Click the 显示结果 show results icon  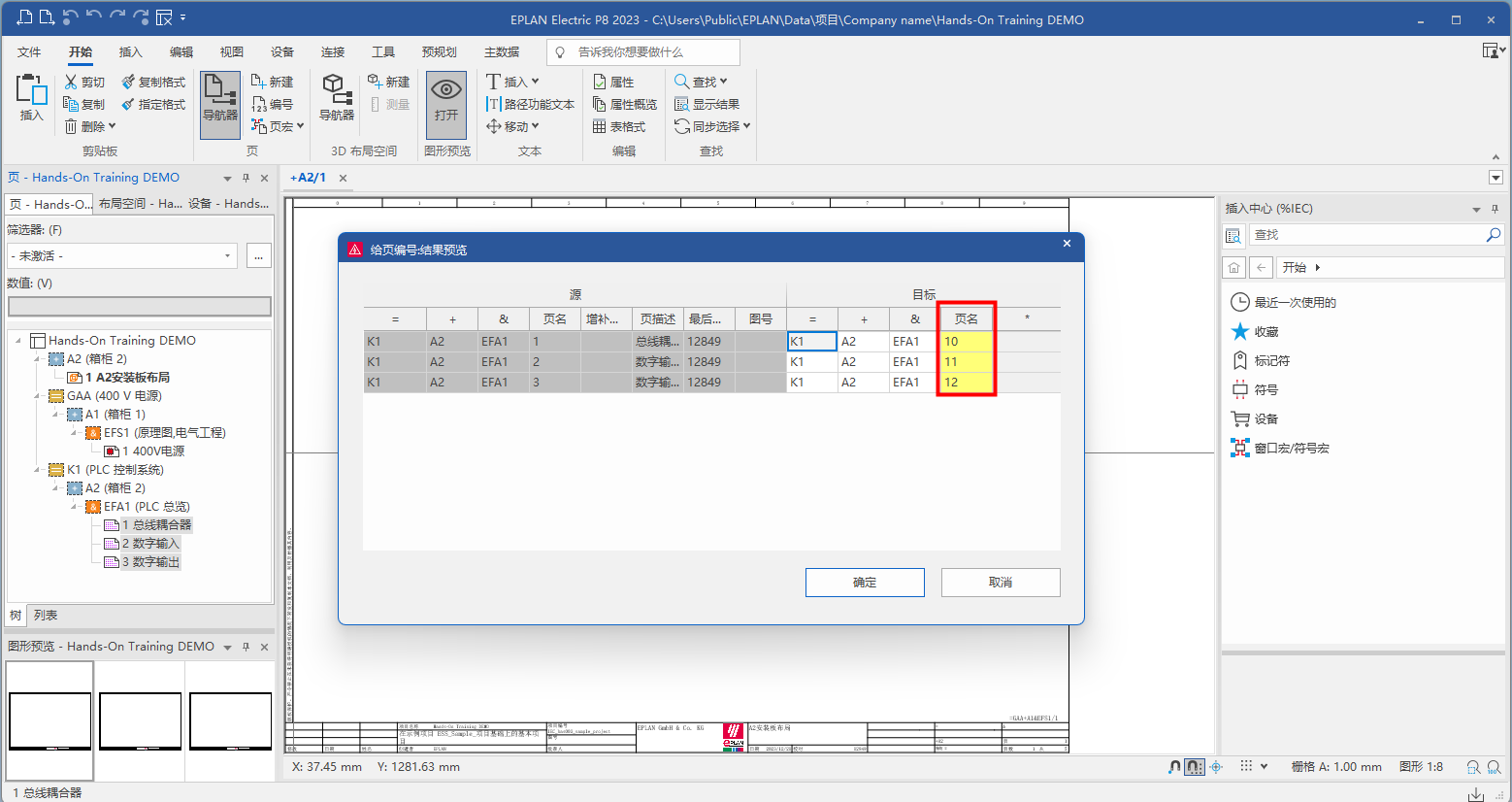point(682,105)
